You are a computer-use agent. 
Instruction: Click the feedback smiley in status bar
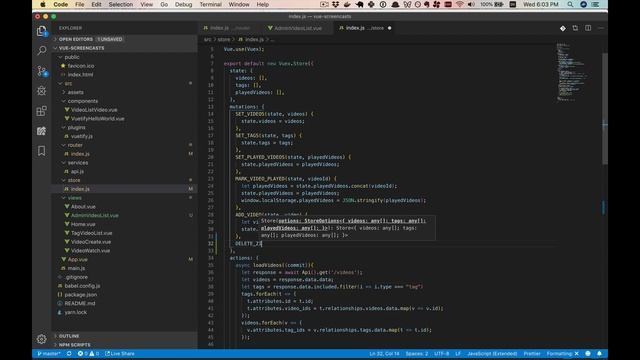(588, 353)
